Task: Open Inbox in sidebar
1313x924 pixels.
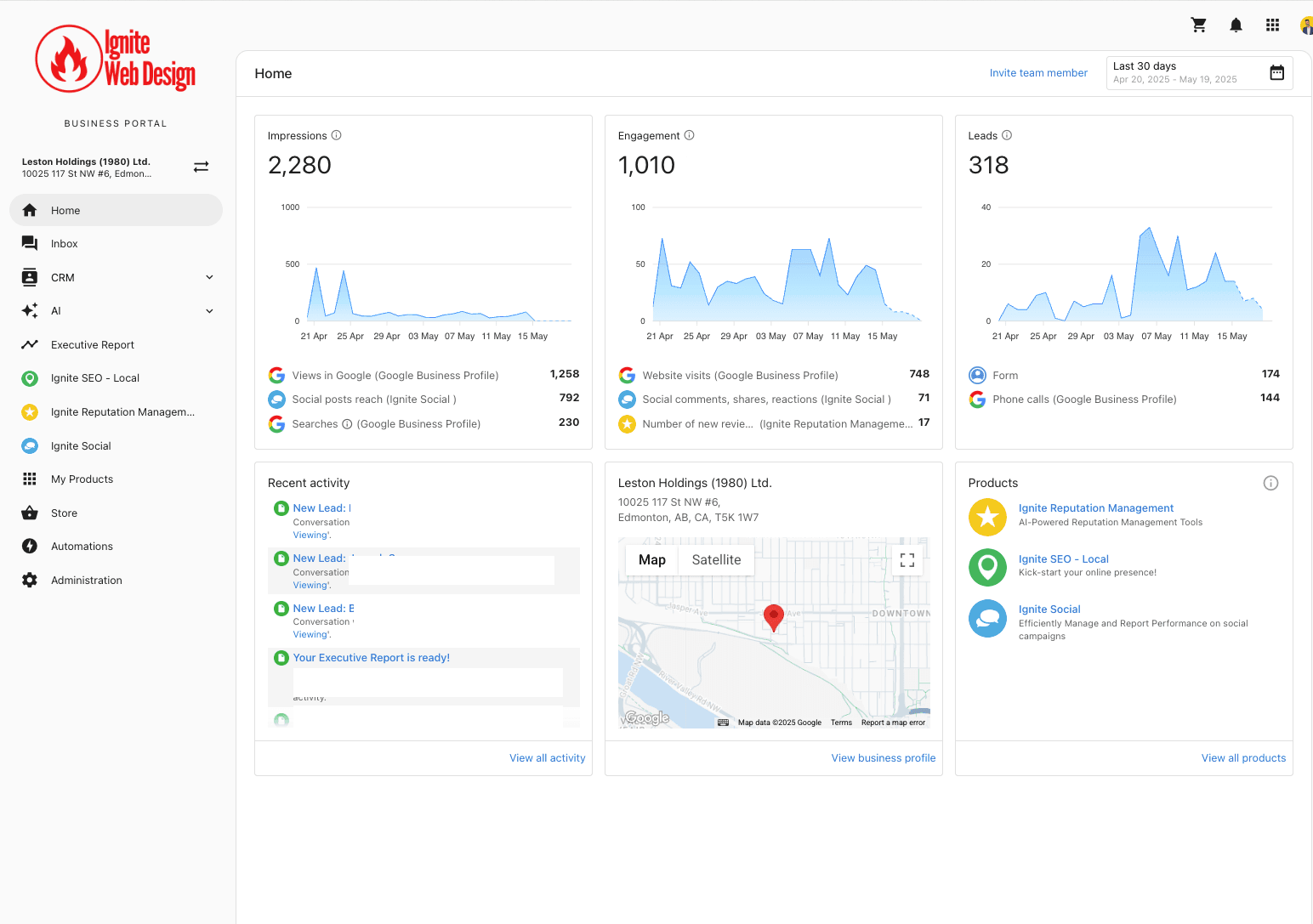Action: pos(116,244)
